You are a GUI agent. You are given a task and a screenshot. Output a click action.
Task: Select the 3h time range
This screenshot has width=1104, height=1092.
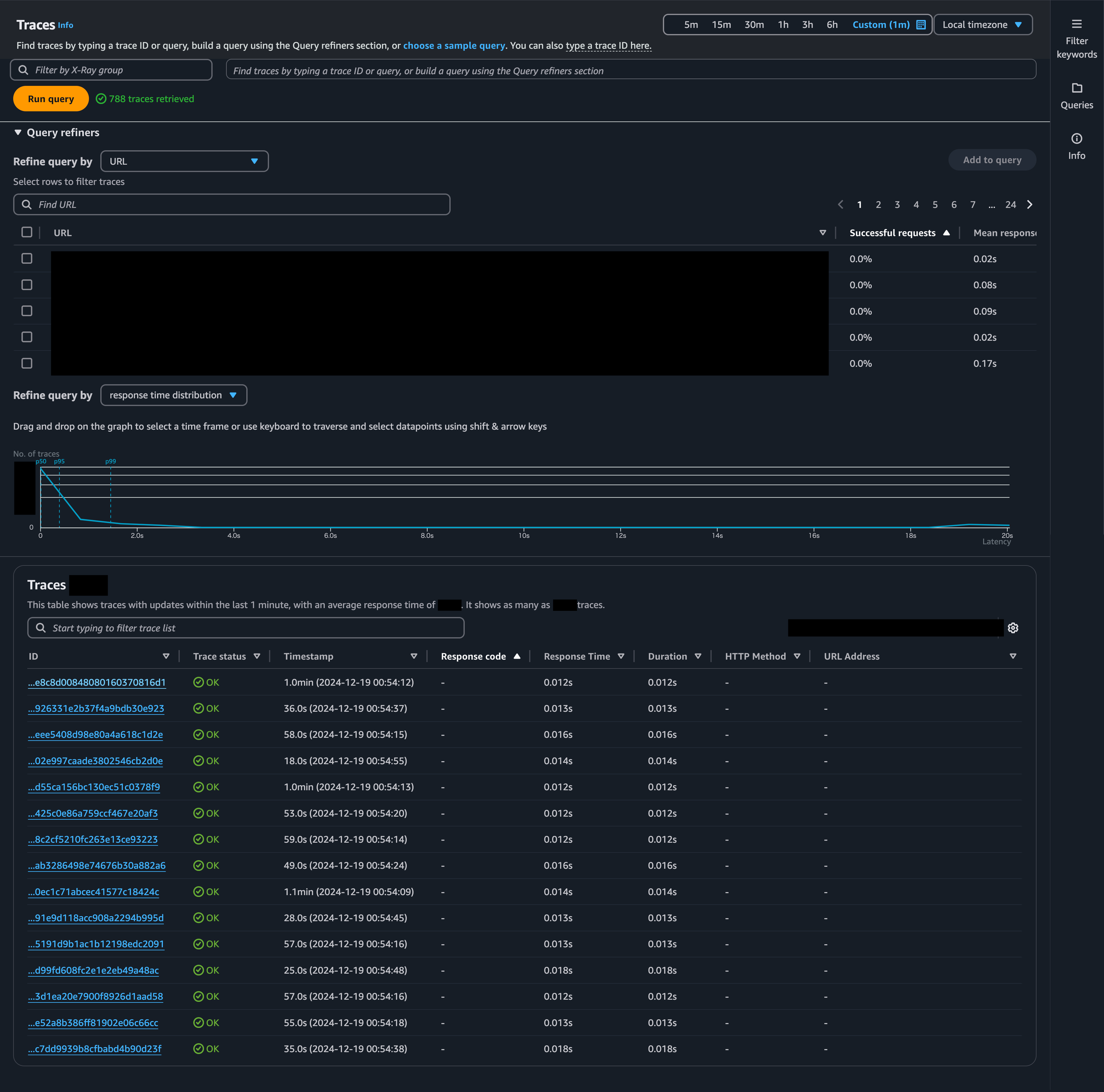coord(807,25)
